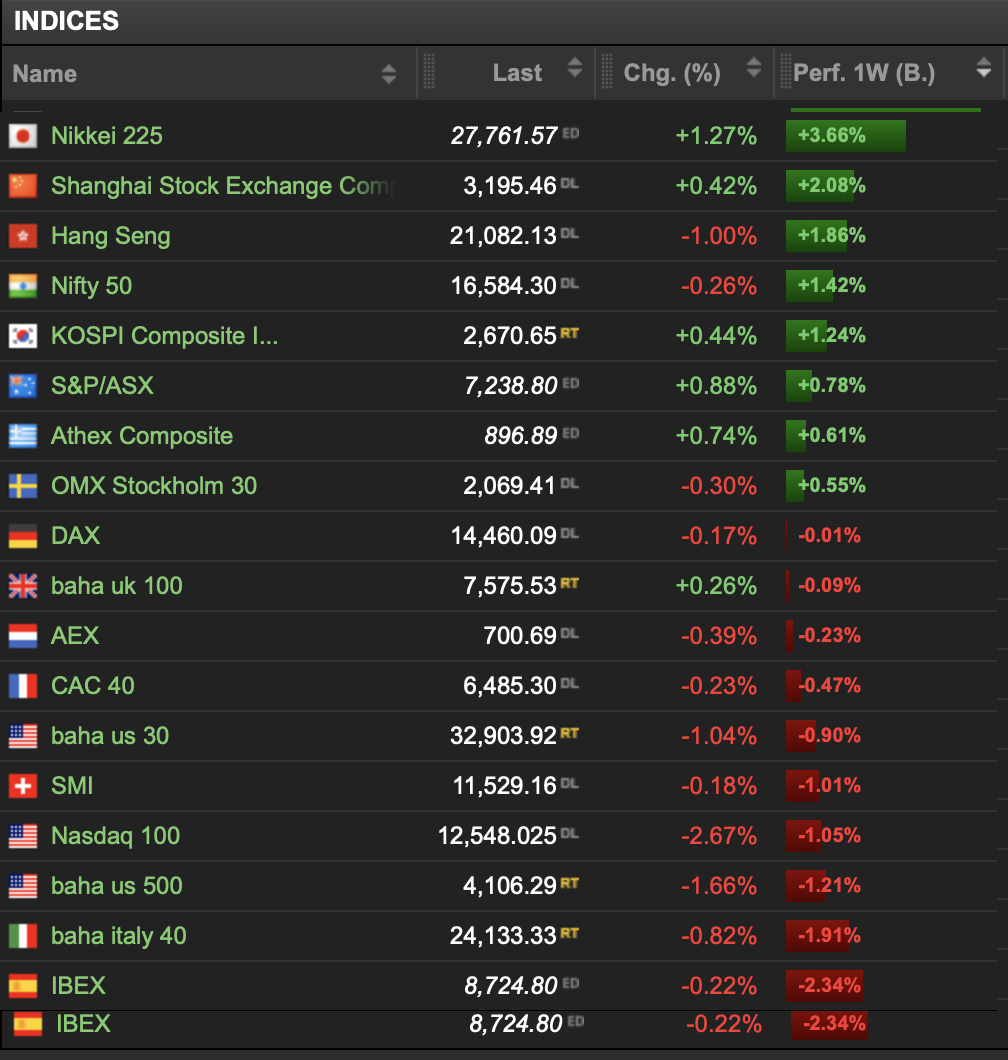Click the Switzerland flag beside SMI
The width and height of the screenshot is (1008, 1060).
(23, 786)
